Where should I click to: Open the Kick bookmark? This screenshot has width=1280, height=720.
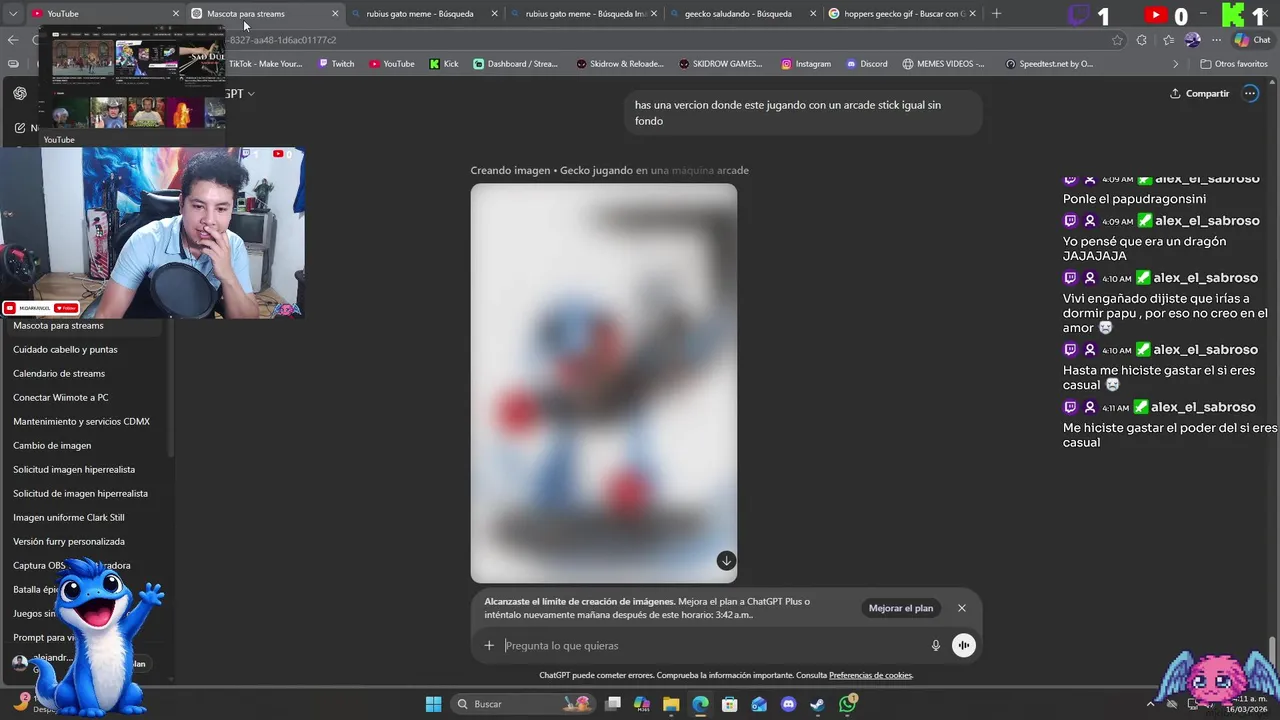click(x=444, y=64)
